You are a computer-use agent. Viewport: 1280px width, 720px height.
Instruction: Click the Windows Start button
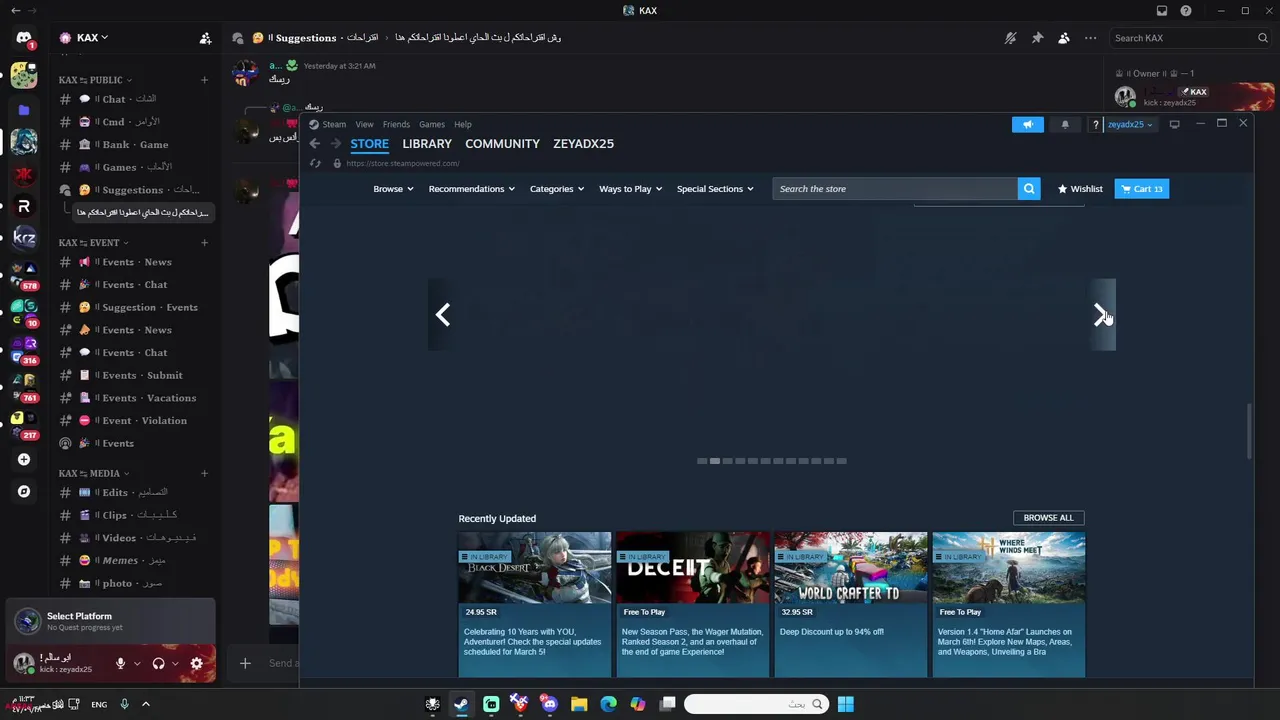(845, 704)
